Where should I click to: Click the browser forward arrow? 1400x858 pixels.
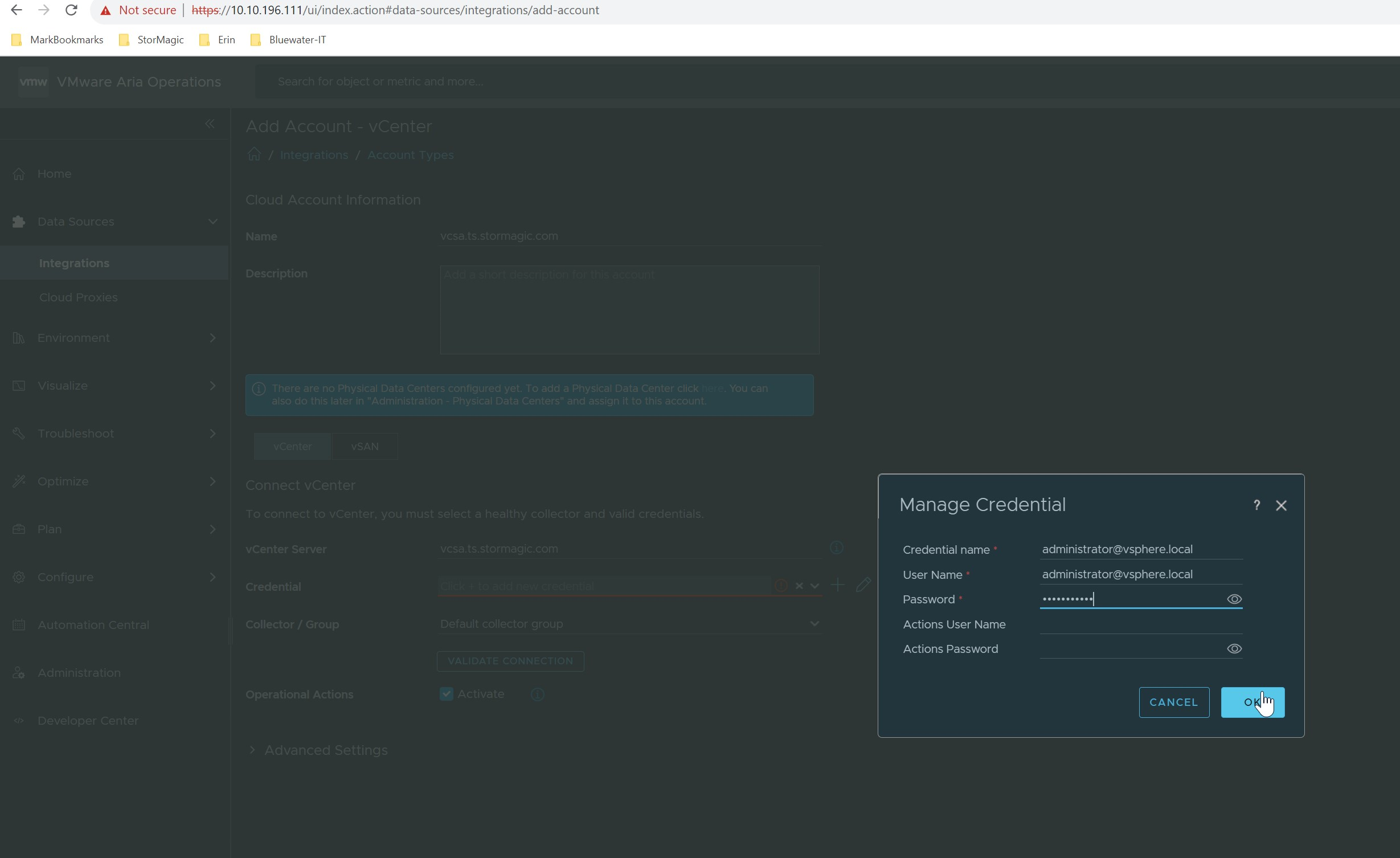click(x=44, y=10)
